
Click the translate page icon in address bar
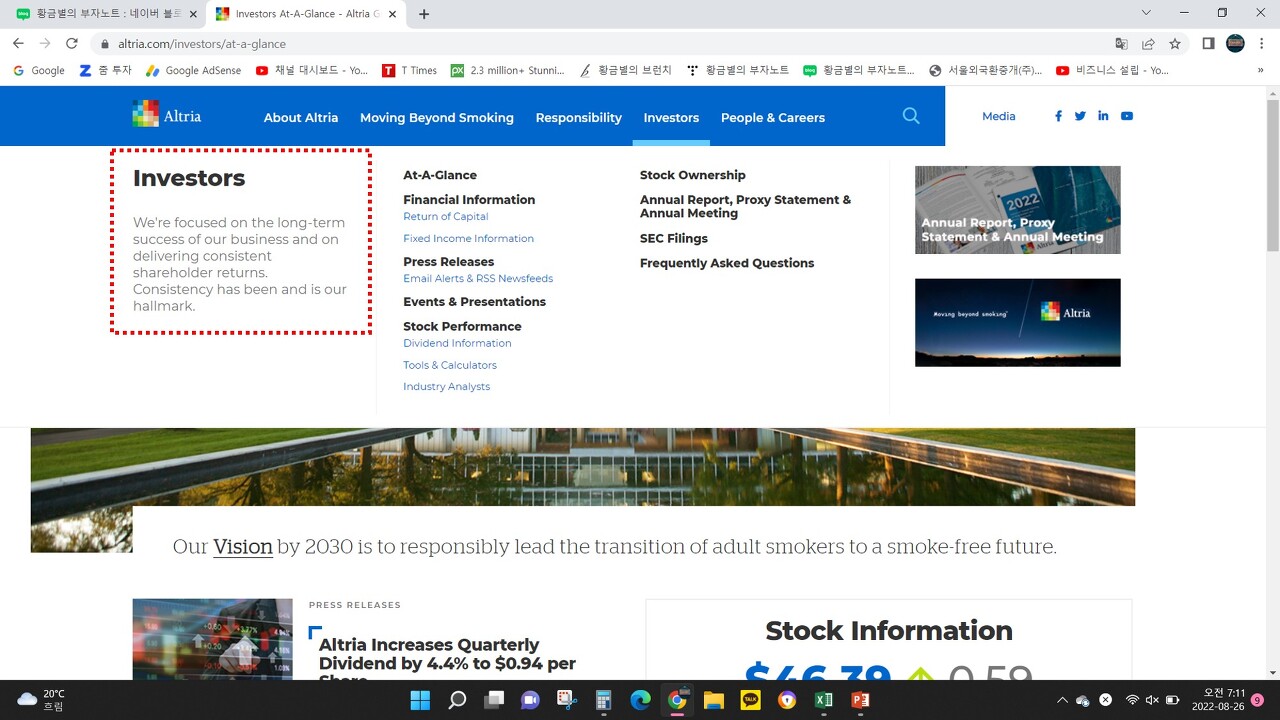tap(1121, 44)
